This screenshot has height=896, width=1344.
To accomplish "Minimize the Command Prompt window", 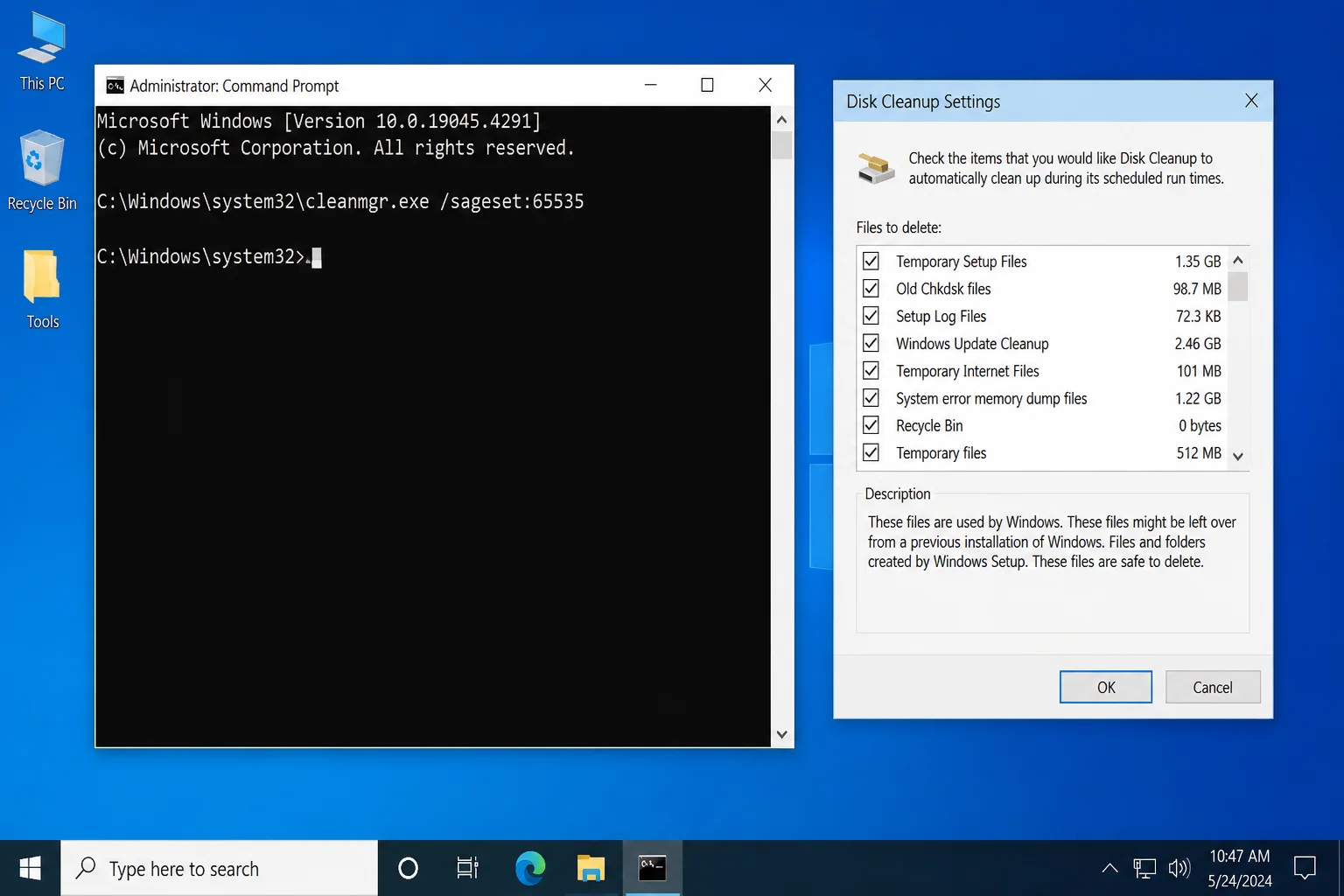I will click(x=651, y=85).
